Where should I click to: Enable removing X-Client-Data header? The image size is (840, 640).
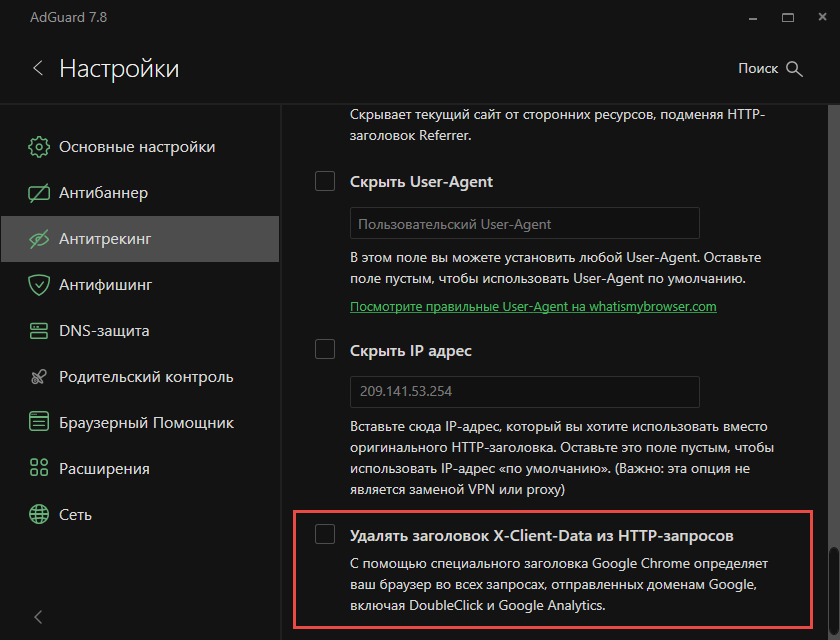click(x=324, y=535)
